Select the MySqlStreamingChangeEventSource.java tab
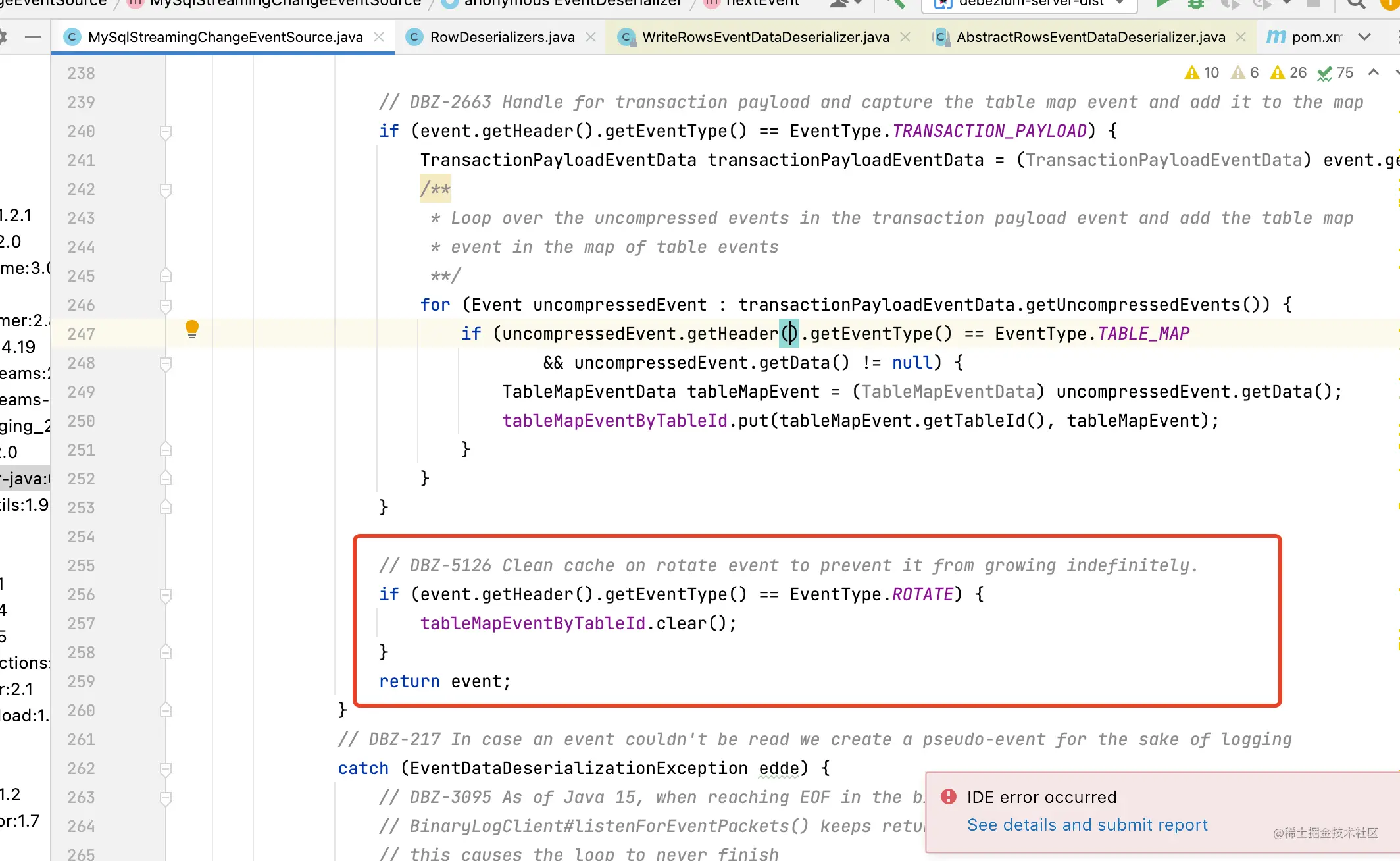The height and width of the screenshot is (861, 1400). pos(225,37)
